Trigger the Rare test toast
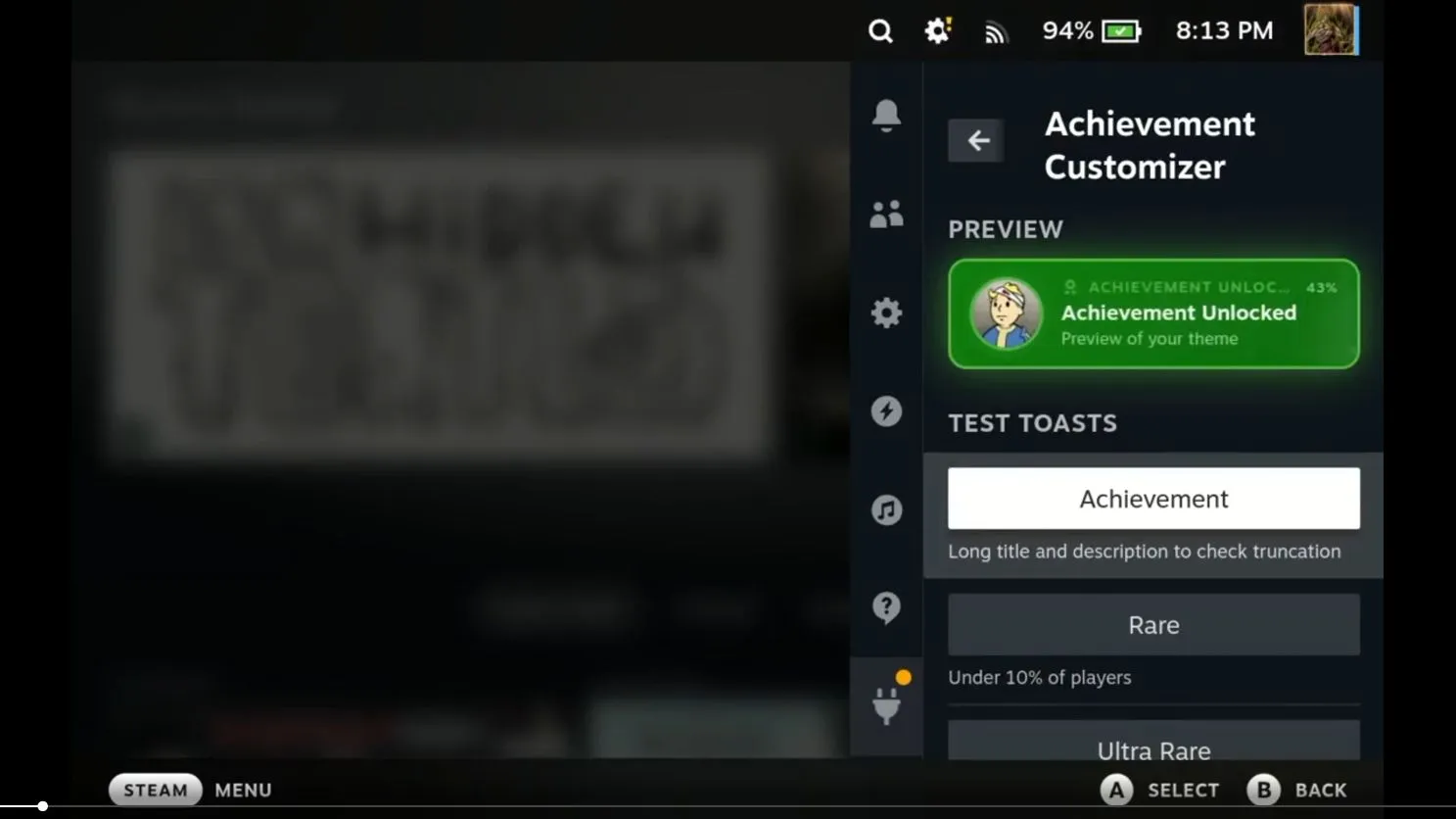1456x819 pixels. click(x=1153, y=625)
